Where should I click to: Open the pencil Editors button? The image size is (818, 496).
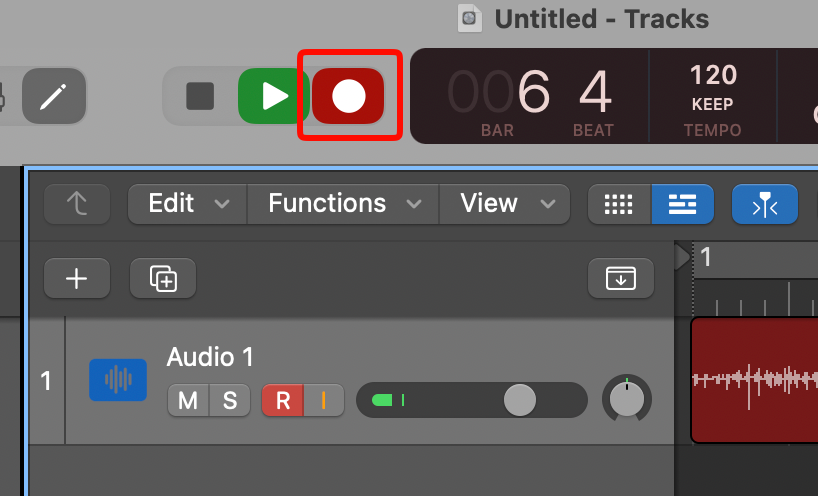[54, 96]
